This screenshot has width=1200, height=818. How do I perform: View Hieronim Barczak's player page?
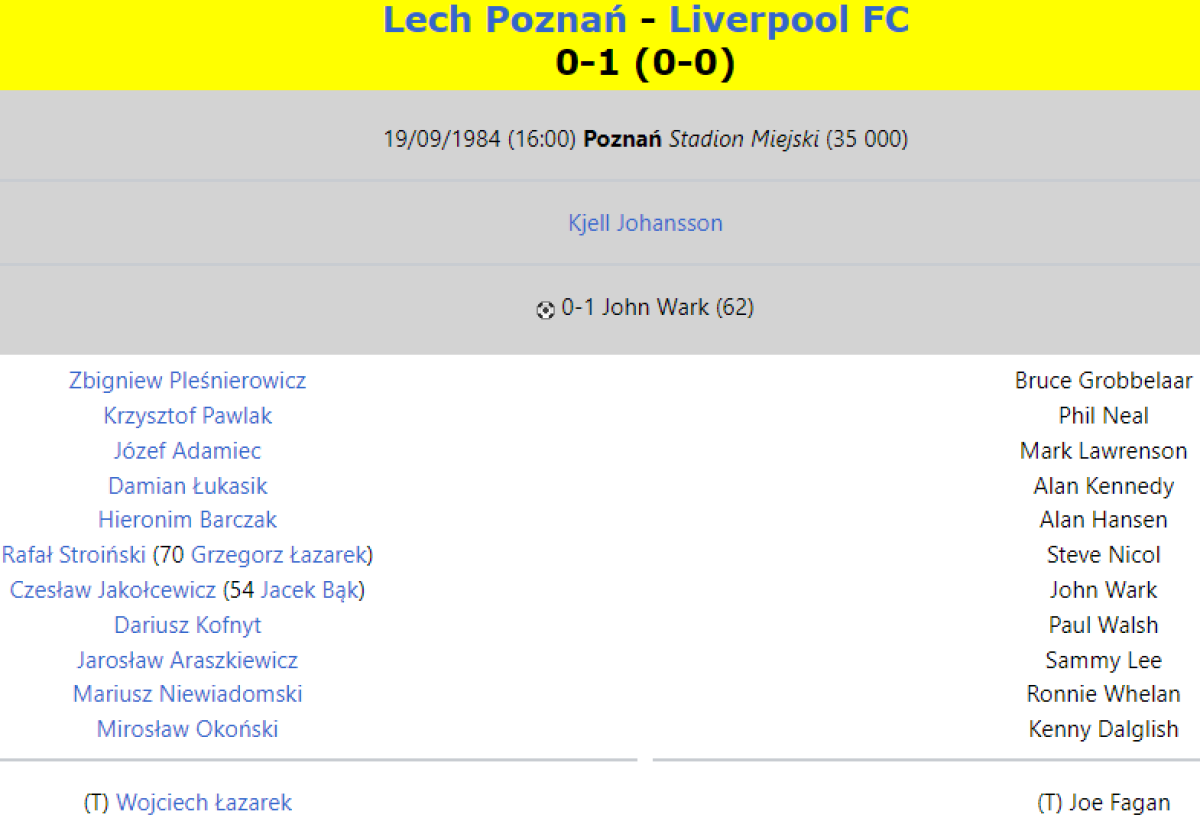[187, 520]
